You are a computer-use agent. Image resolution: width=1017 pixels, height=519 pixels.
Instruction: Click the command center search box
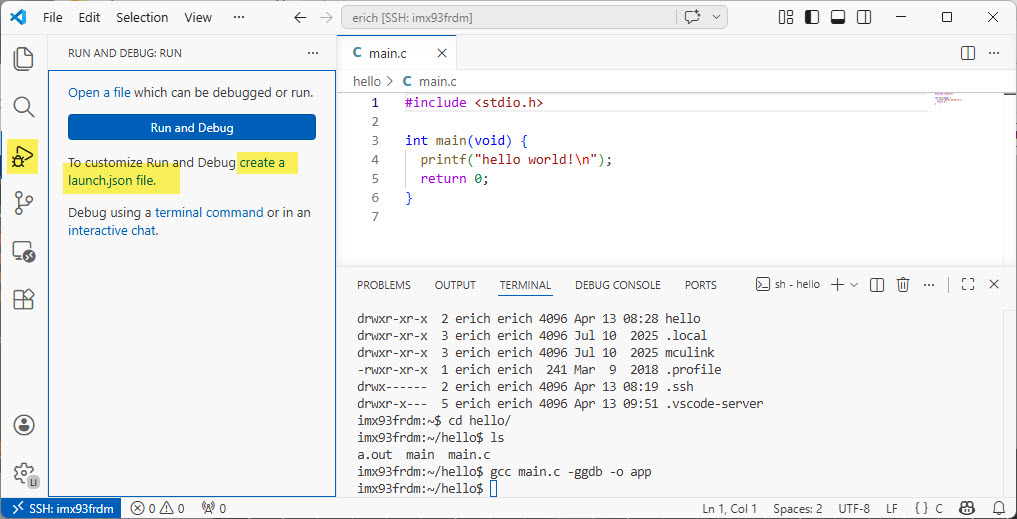[x=508, y=18]
